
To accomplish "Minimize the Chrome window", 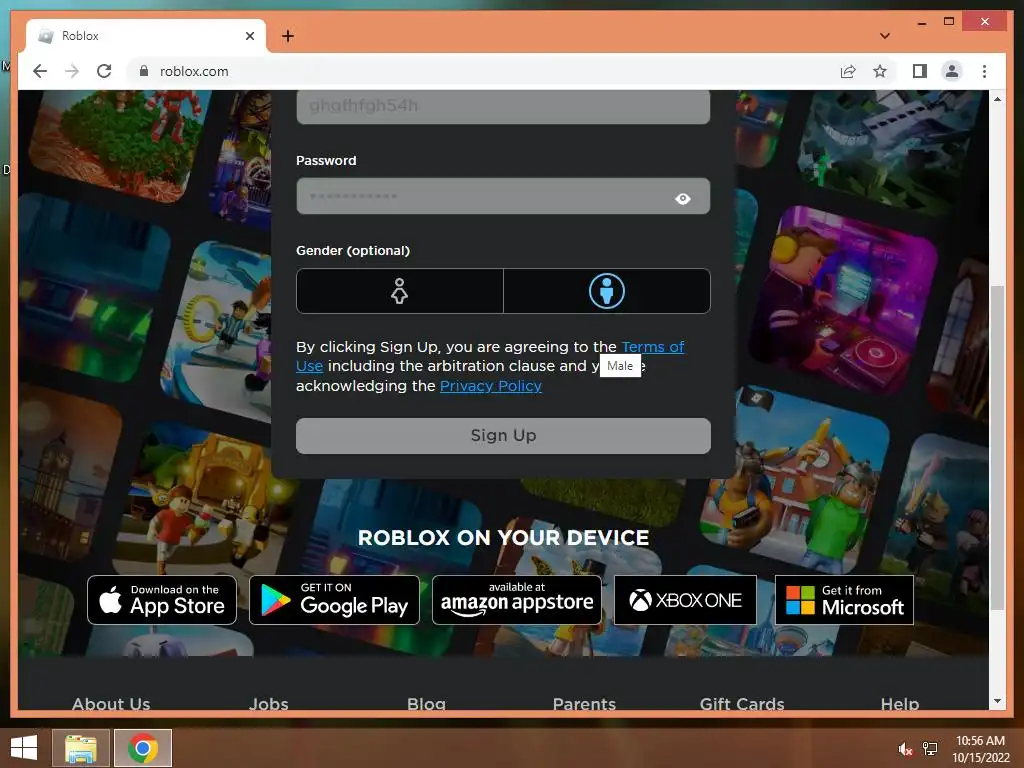I will (x=921, y=22).
